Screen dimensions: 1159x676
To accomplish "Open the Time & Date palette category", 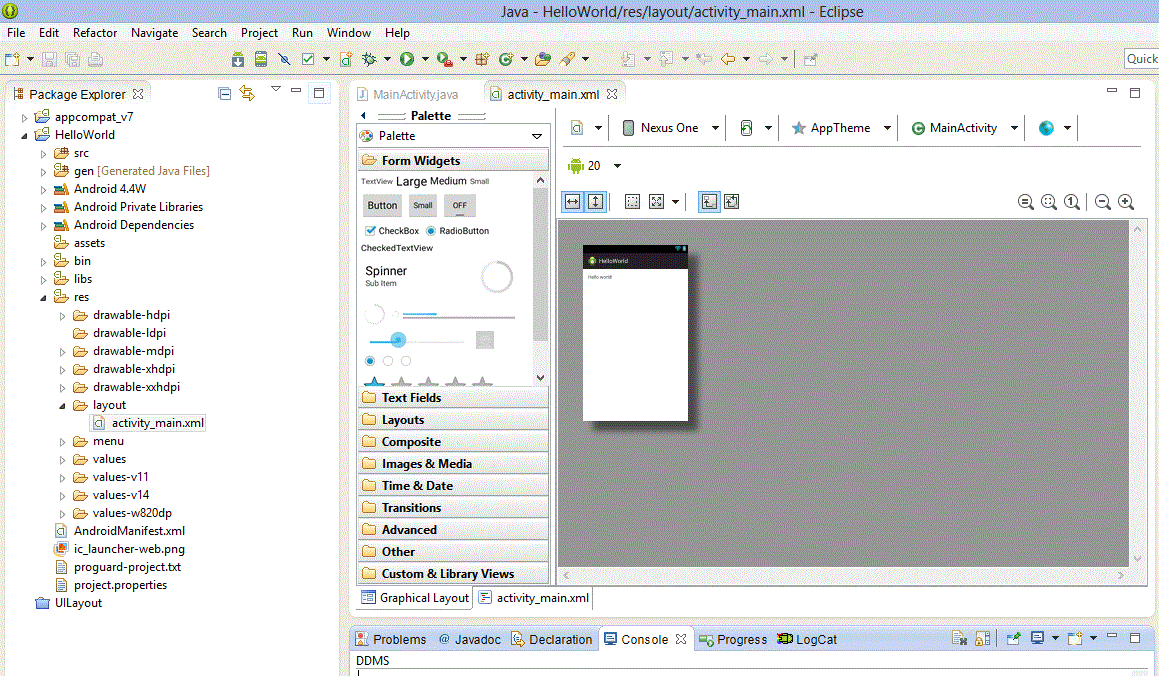I will (453, 485).
